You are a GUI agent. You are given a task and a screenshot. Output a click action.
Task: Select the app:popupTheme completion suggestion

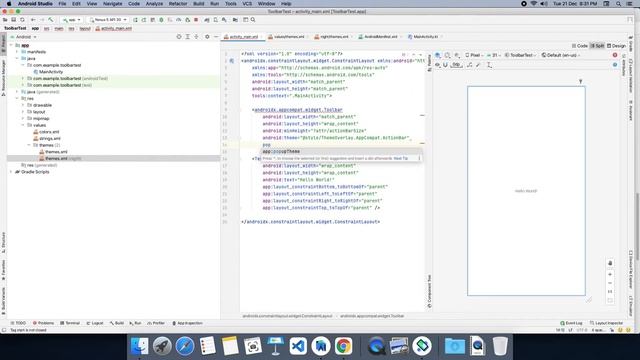point(341,151)
